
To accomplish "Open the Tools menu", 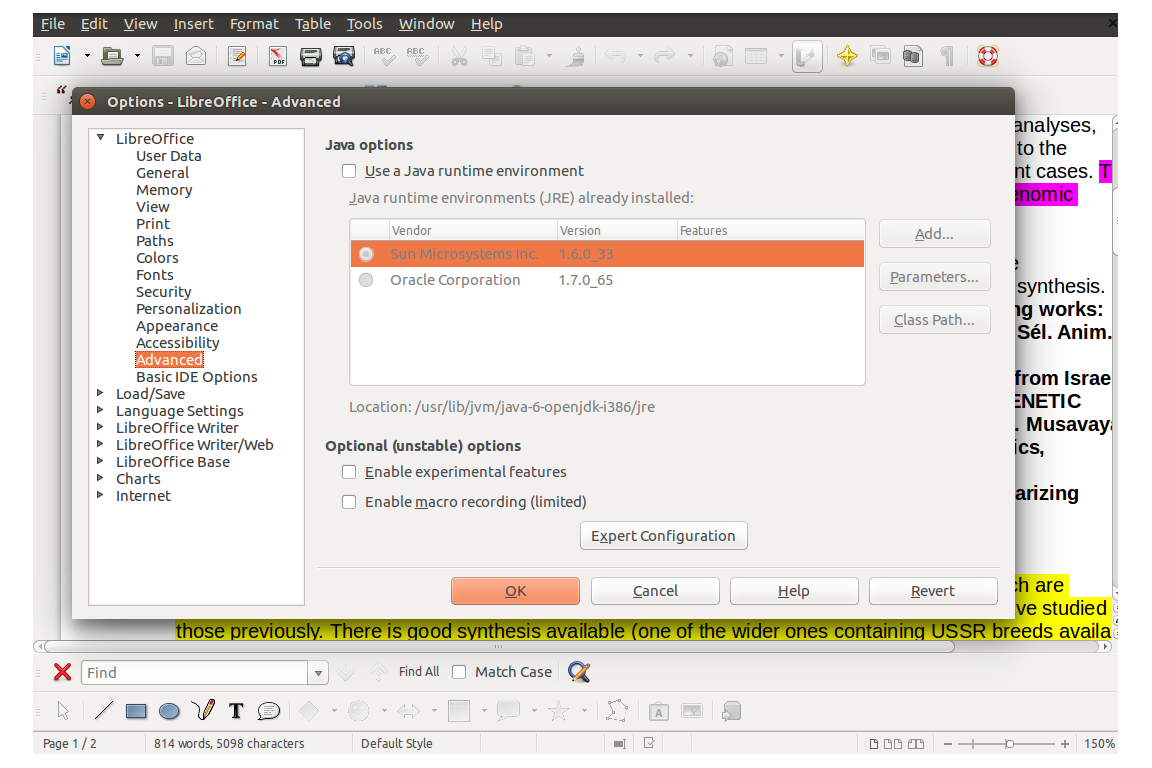I will [364, 24].
